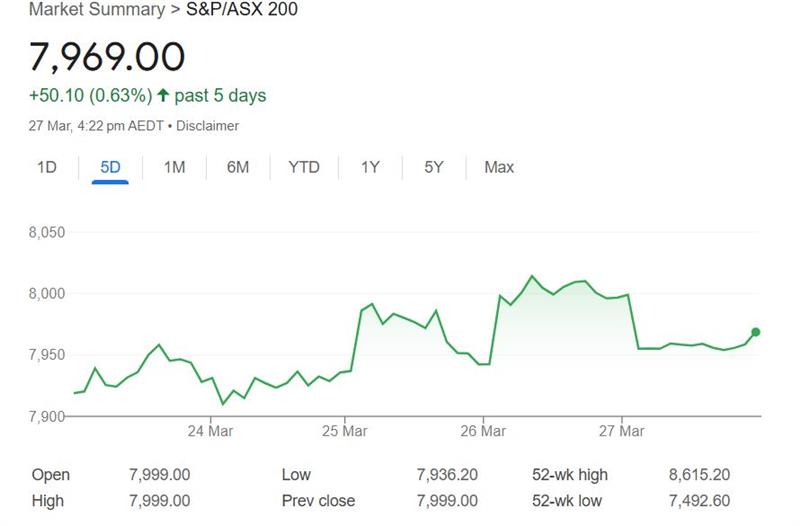Viewport: 800px width, 526px height.
Task: Click the S&P/ASX 200 index title
Action: point(242,9)
